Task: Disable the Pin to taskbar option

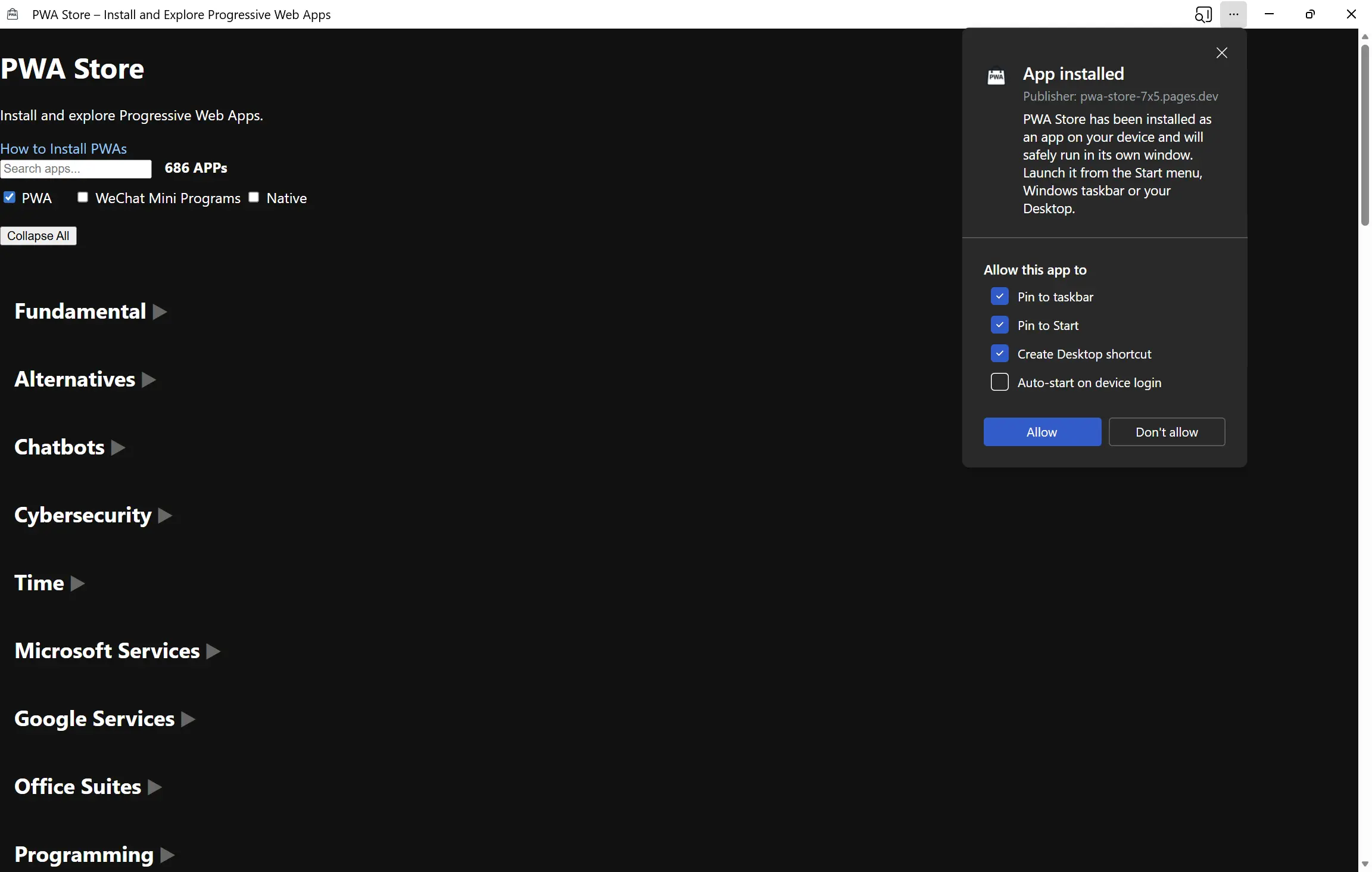Action: tap(999, 296)
